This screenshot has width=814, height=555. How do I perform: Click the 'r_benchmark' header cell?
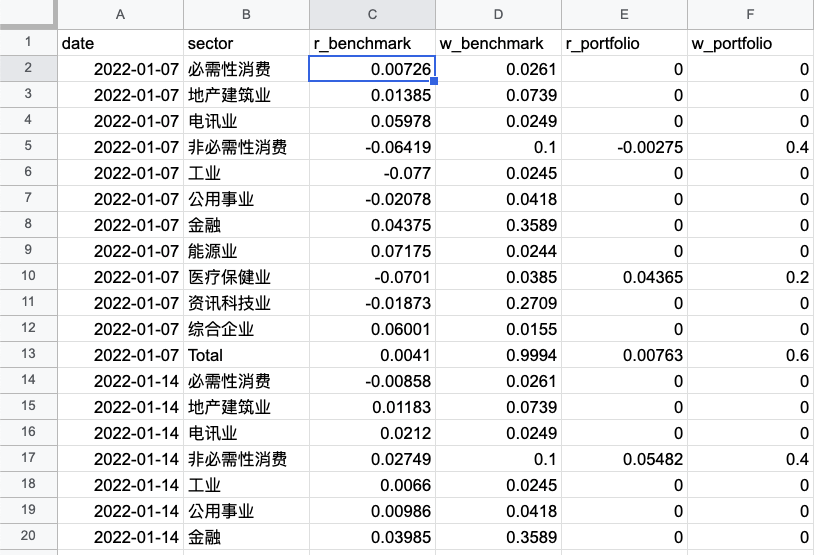pyautogui.click(x=372, y=43)
